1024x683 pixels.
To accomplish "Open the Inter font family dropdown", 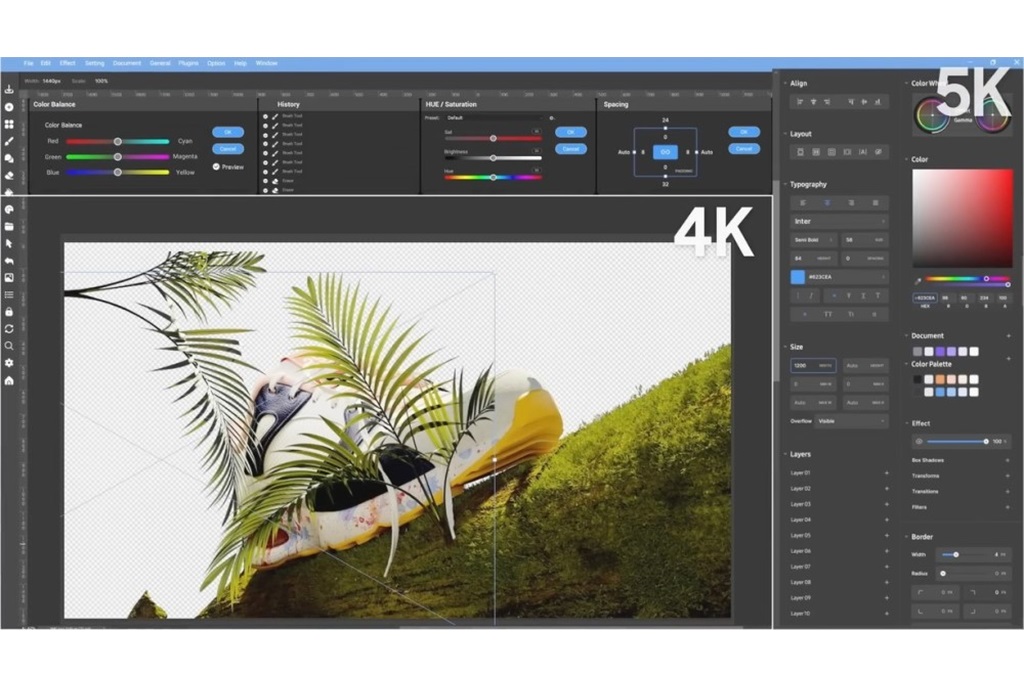I will click(838, 221).
